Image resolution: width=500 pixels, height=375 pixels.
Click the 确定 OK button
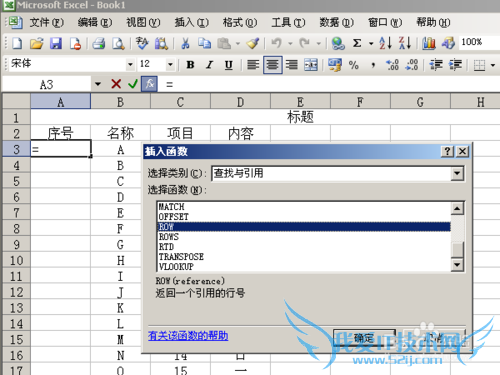364,339
